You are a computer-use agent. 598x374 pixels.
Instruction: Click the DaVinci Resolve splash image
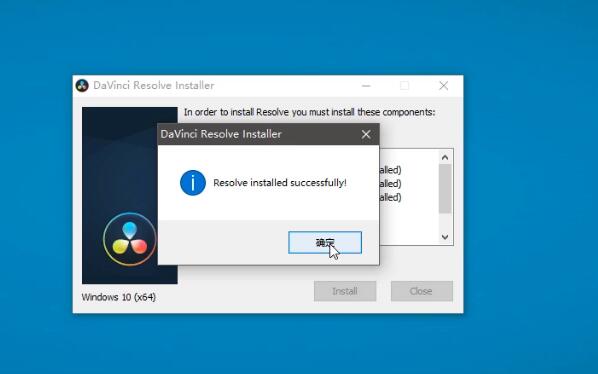pyautogui.click(x=130, y=195)
